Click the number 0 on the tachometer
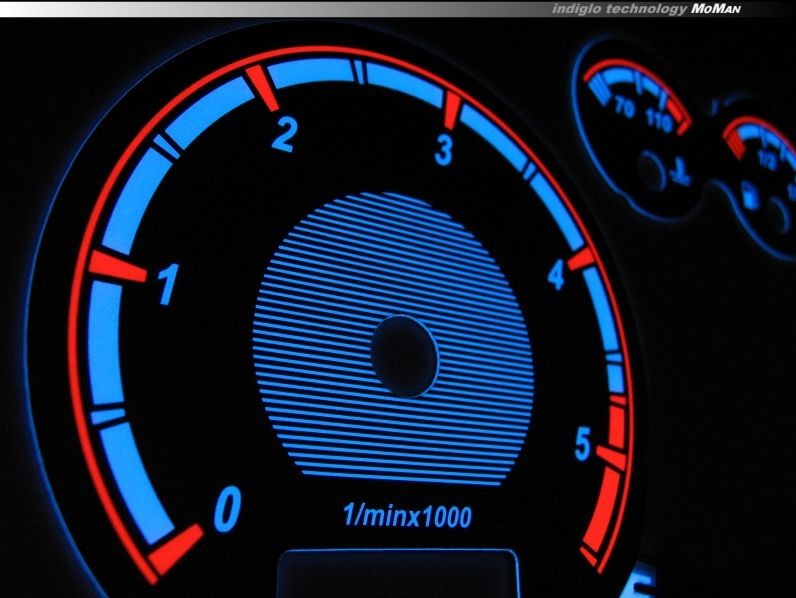This screenshot has height=598, width=796. tap(227, 511)
